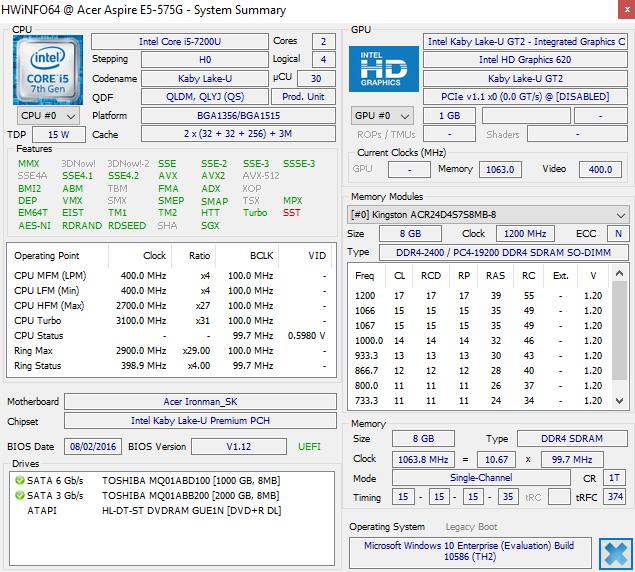Screen dimensions: 635x572
Task: Expand the Kingston memory module dropdown
Action: tap(488, 215)
